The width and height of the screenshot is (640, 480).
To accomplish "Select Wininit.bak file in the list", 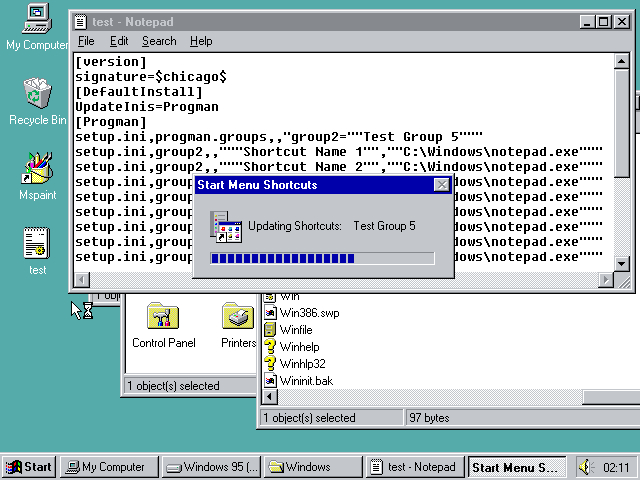I will click(x=303, y=380).
